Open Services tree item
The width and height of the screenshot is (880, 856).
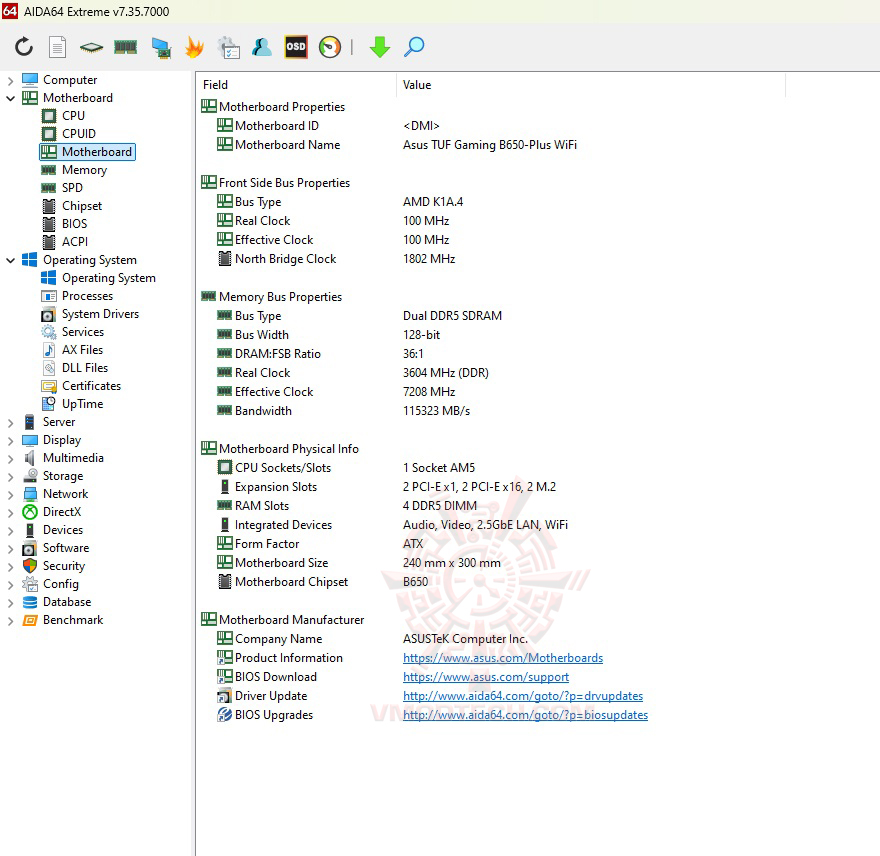(83, 332)
